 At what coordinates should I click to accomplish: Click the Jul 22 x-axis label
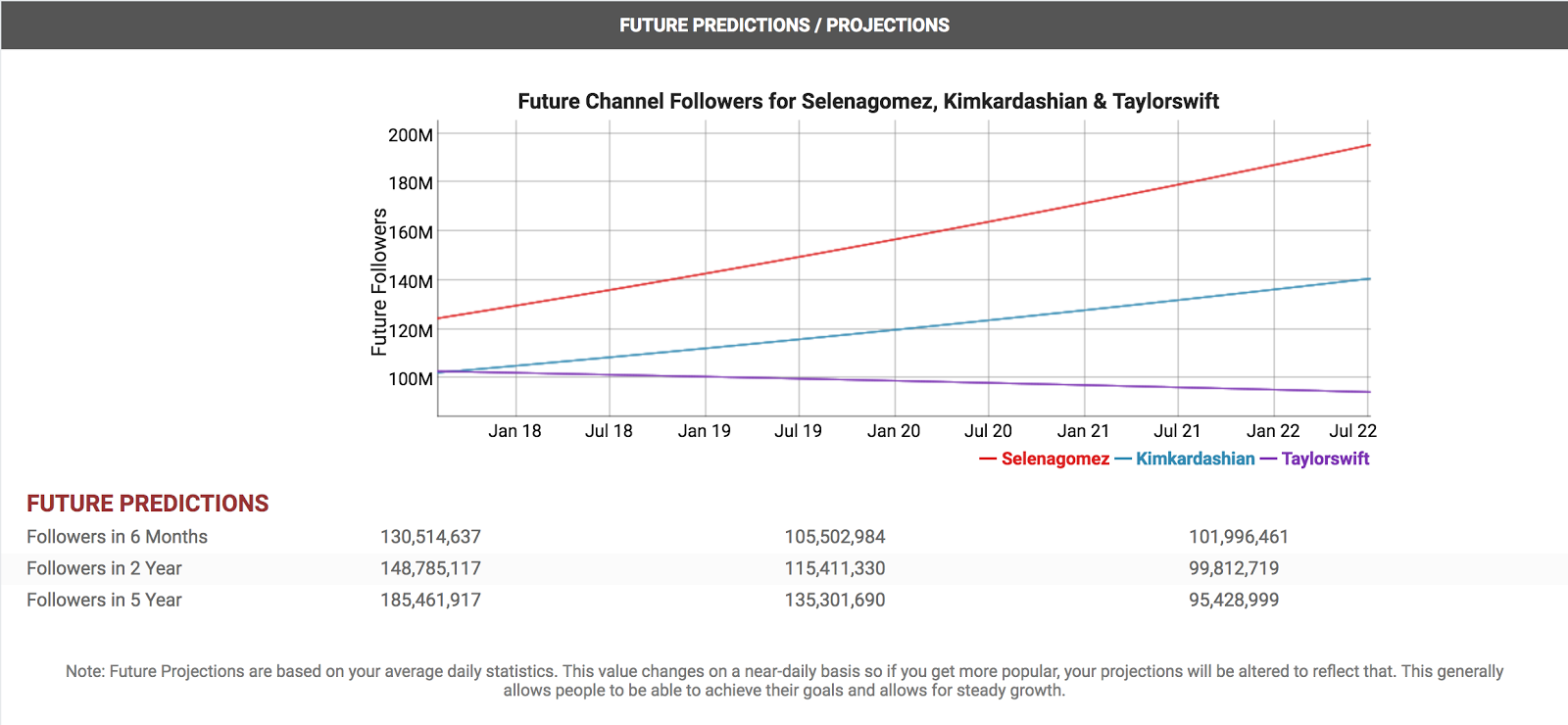1353,431
